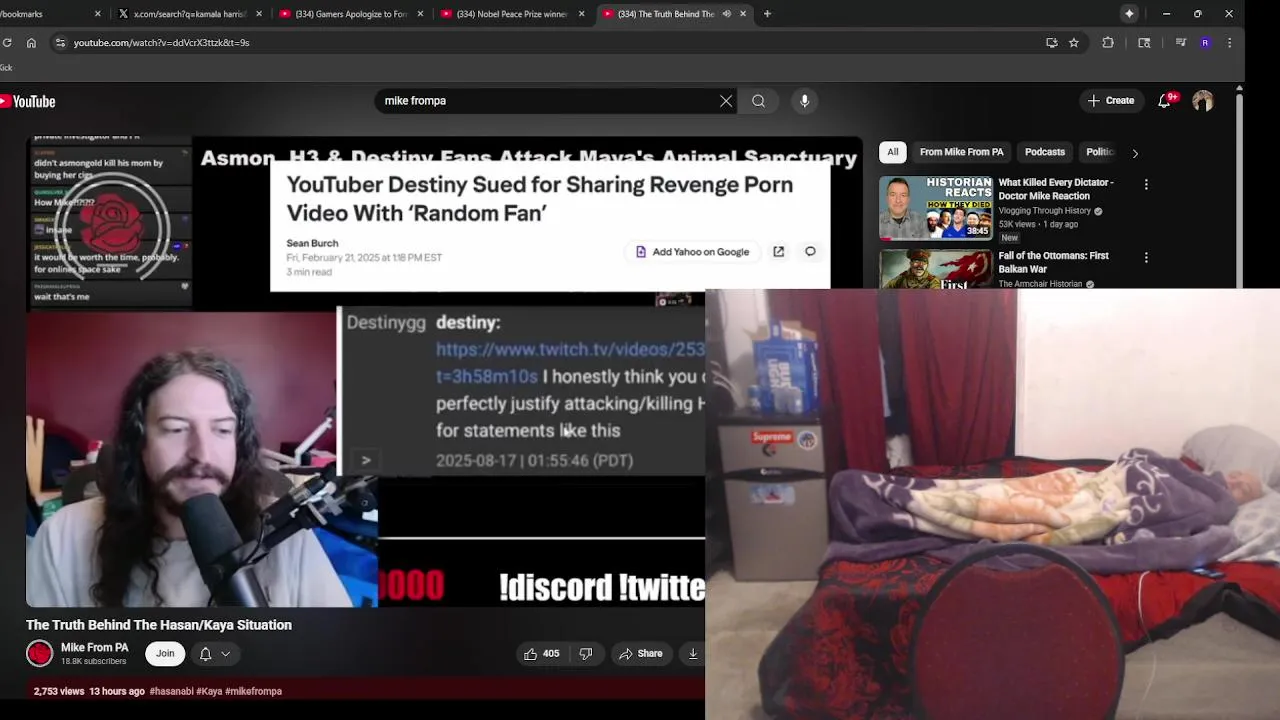This screenshot has width=1280, height=720.
Task: Open YouTube notifications bell
Action: 1165,101
